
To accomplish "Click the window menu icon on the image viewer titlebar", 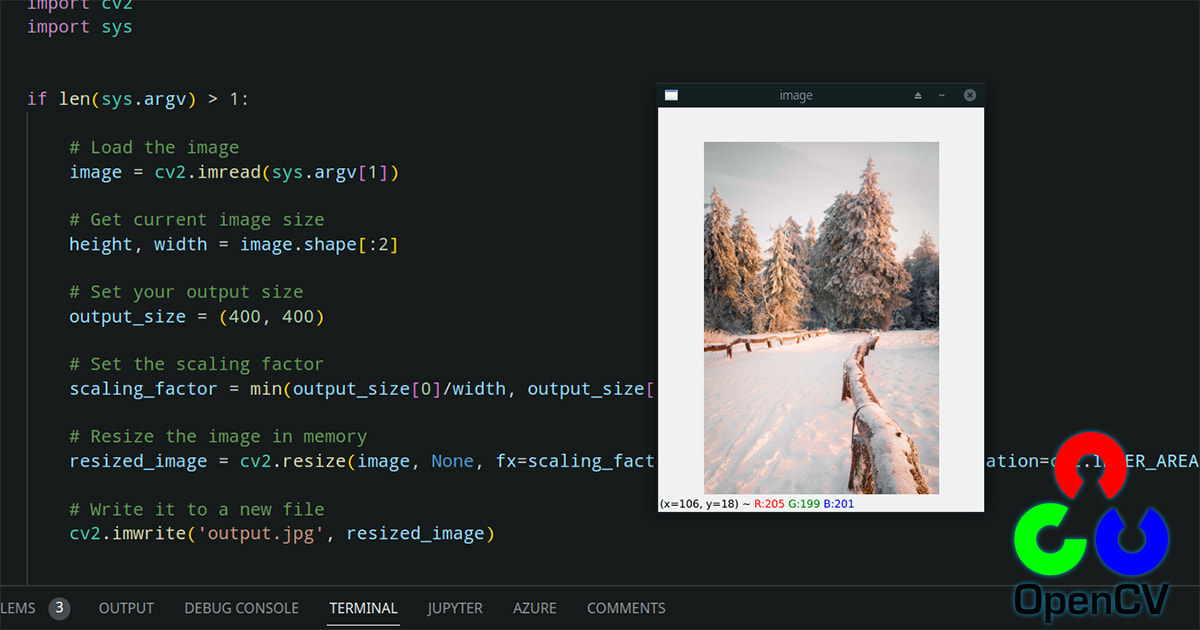I will click(x=671, y=94).
